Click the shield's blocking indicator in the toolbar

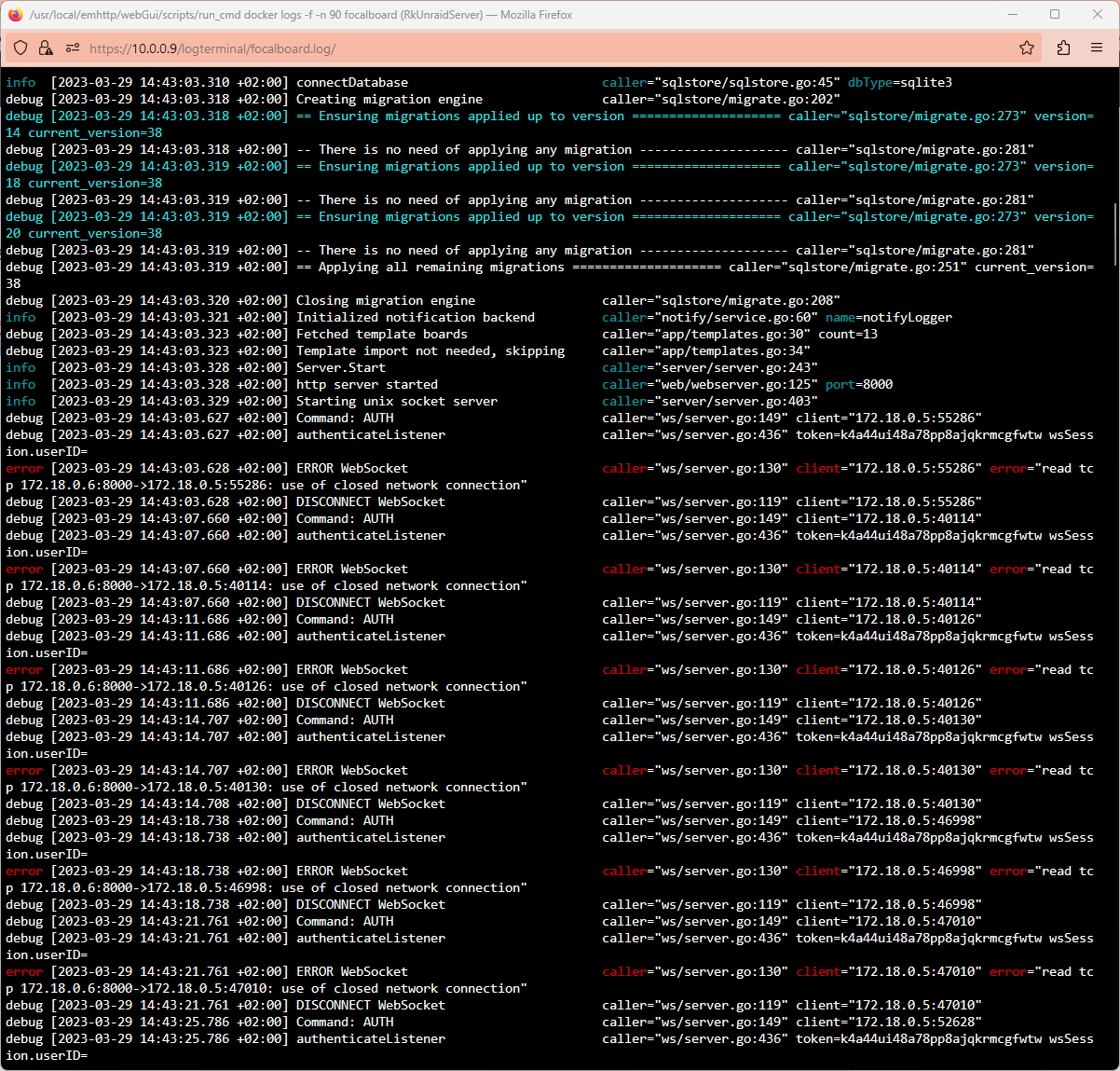pyautogui.click(x=20, y=48)
